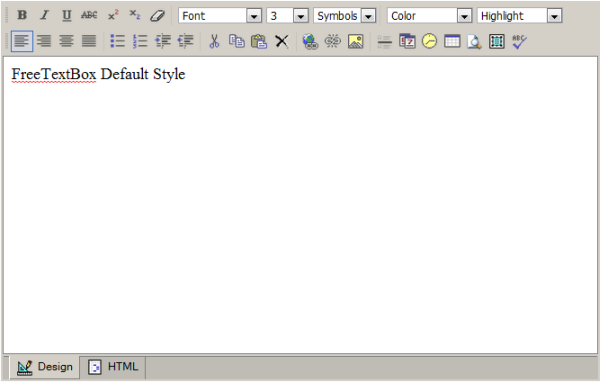Copy selection with copy icon
The image size is (600, 382).
236,41
